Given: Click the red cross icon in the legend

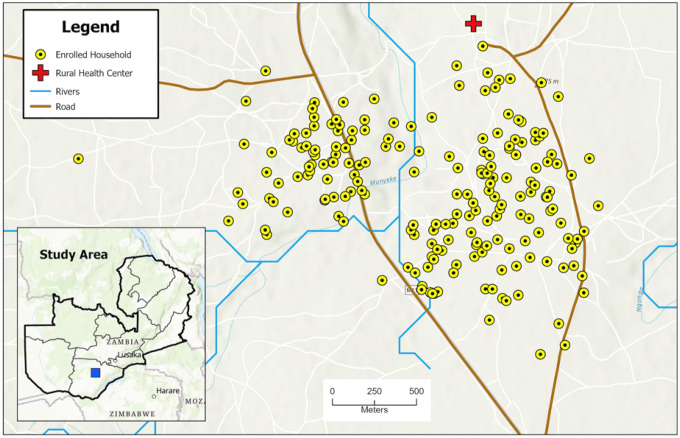Looking at the screenshot, I should click(x=40, y=73).
